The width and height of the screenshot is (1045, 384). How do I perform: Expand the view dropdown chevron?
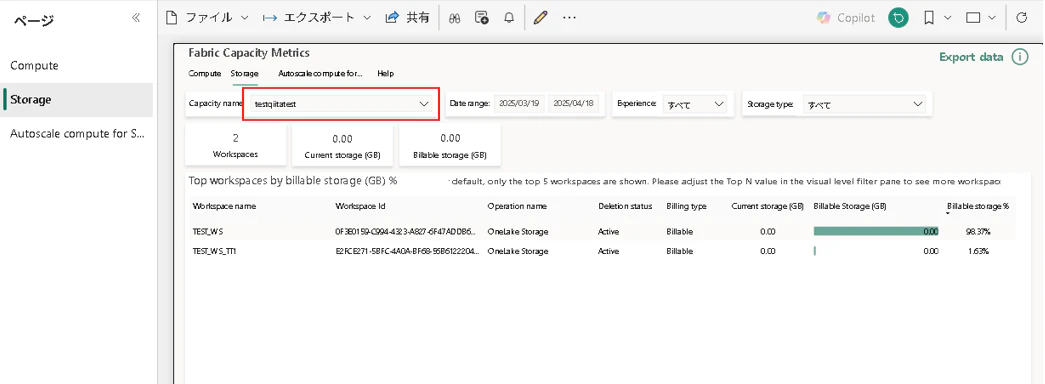click(x=992, y=18)
